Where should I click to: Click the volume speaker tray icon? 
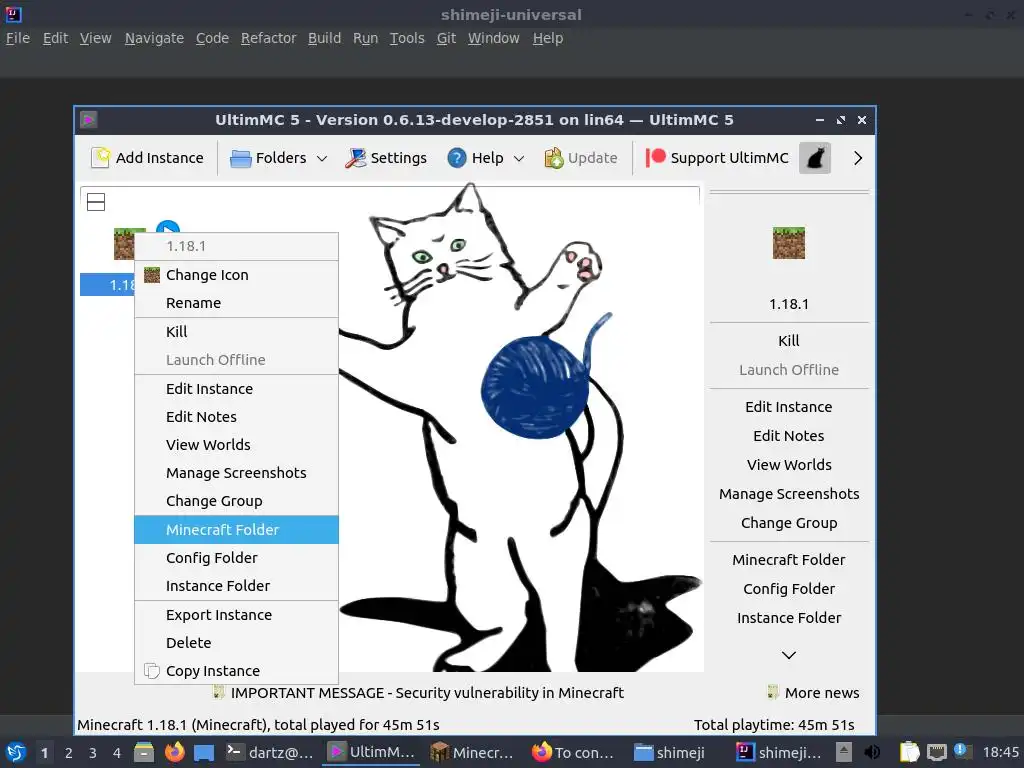872,752
